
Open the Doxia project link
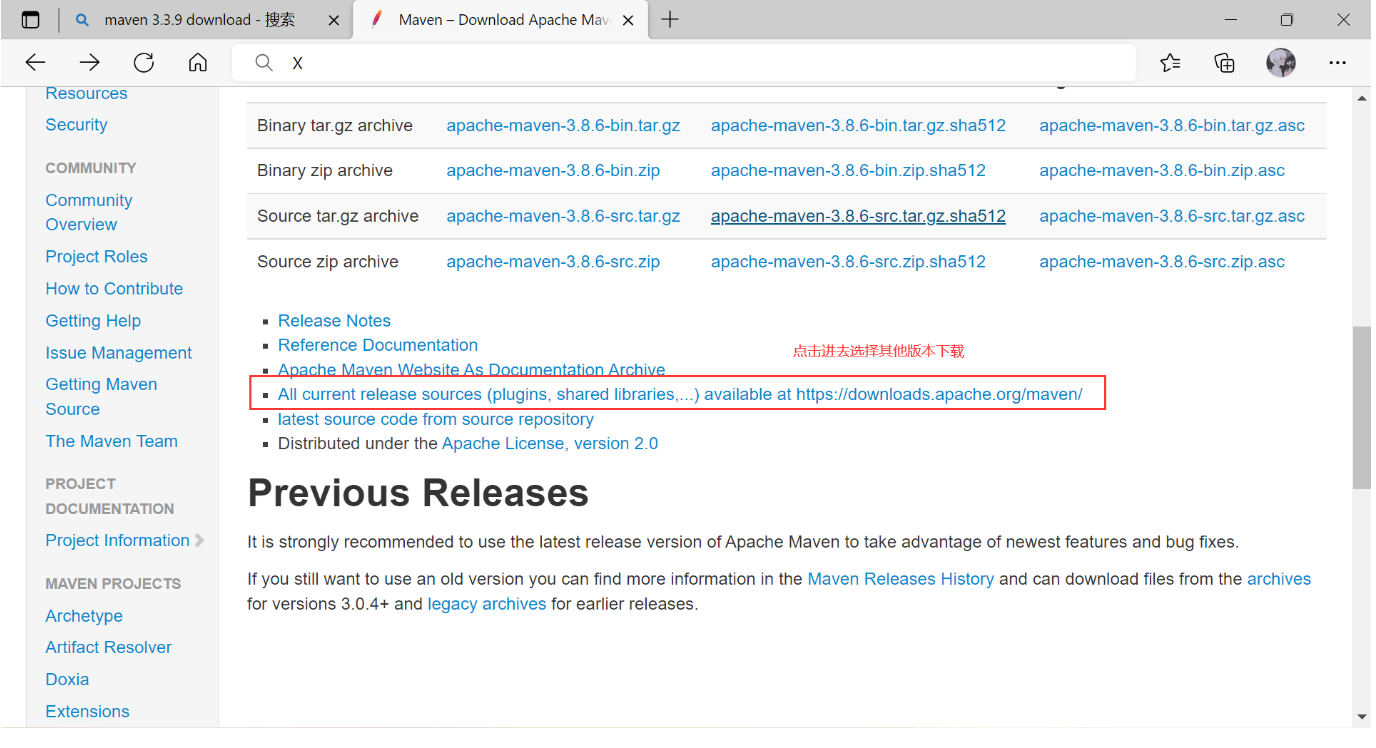[x=67, y=679]
